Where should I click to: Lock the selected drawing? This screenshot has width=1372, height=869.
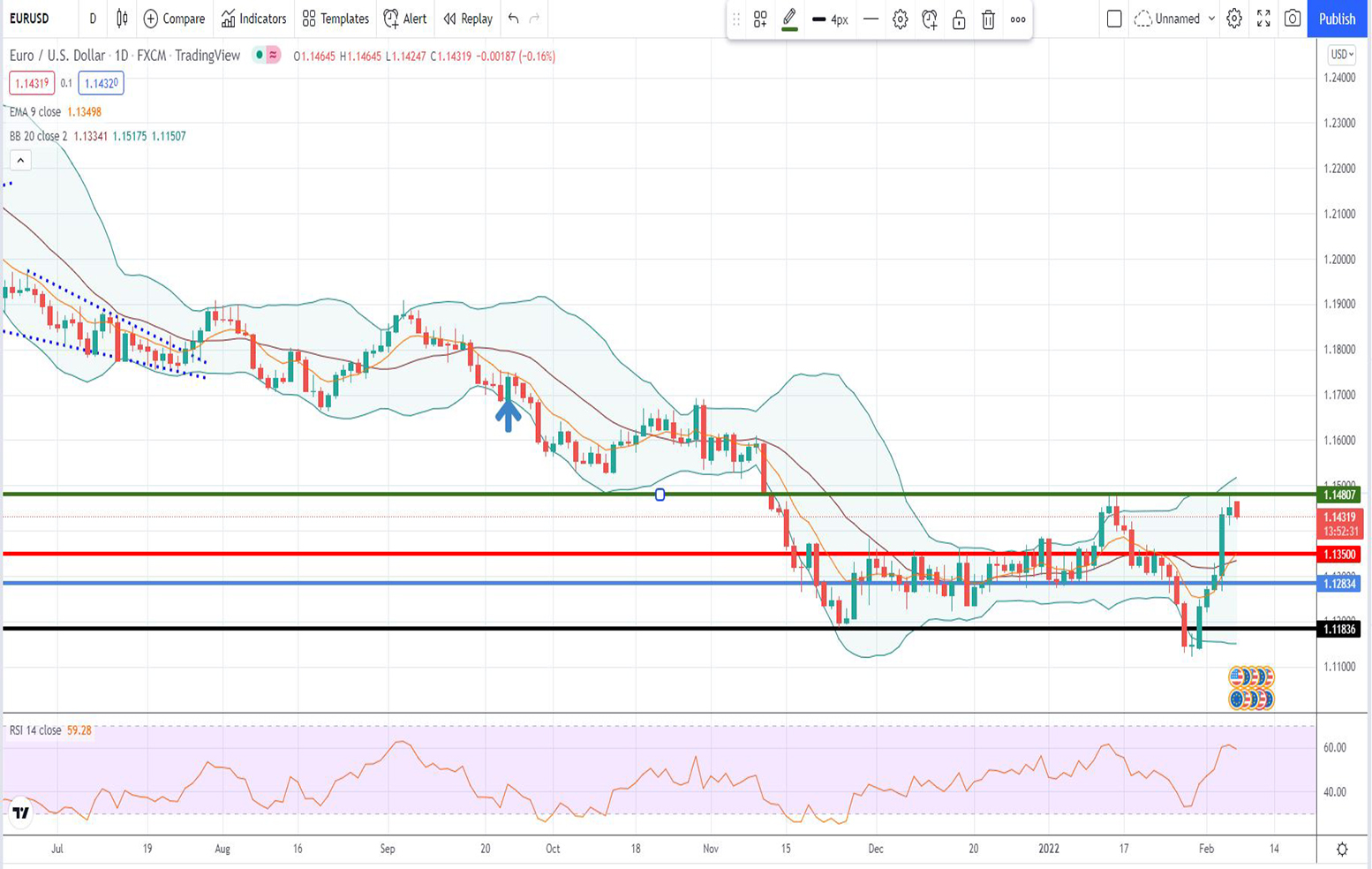(x=959, y=19)
